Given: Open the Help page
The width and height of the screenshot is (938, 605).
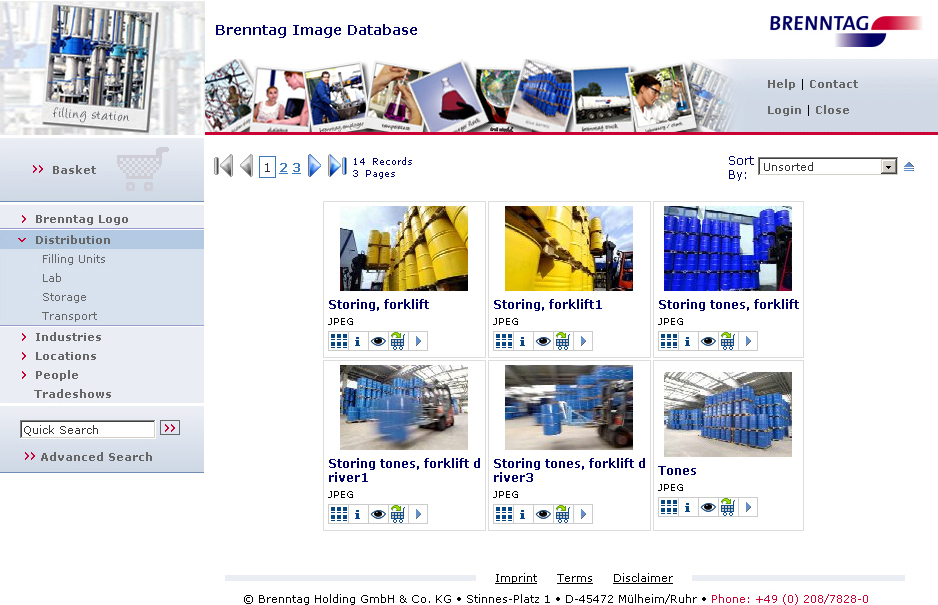Looking at the screenshot, I should click(781, 84).
